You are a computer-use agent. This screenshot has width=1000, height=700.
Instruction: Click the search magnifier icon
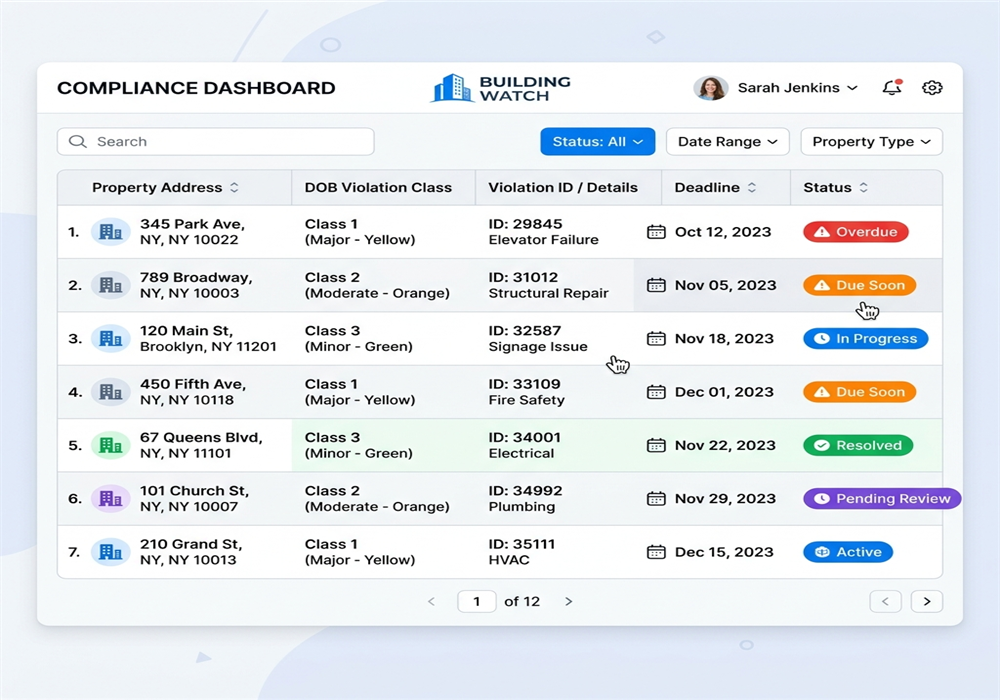[x=78, y=142]
